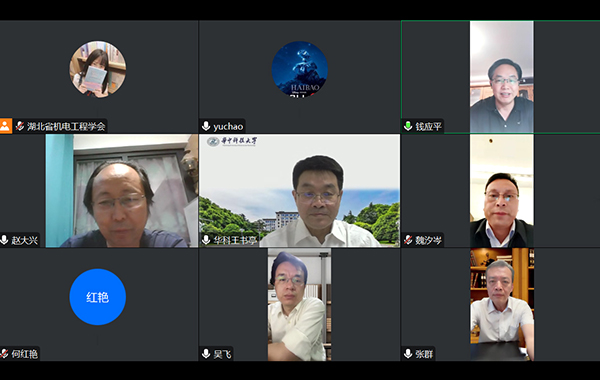
Task: Click the green active microphone of 钱应平
Action: 408,126
